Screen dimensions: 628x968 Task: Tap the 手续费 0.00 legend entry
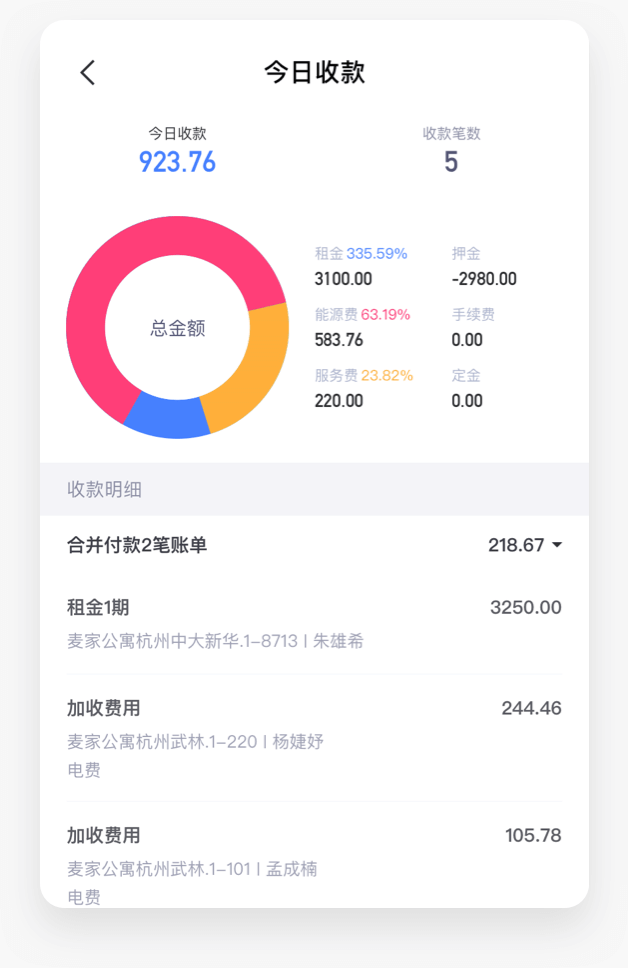click(473, 327)
